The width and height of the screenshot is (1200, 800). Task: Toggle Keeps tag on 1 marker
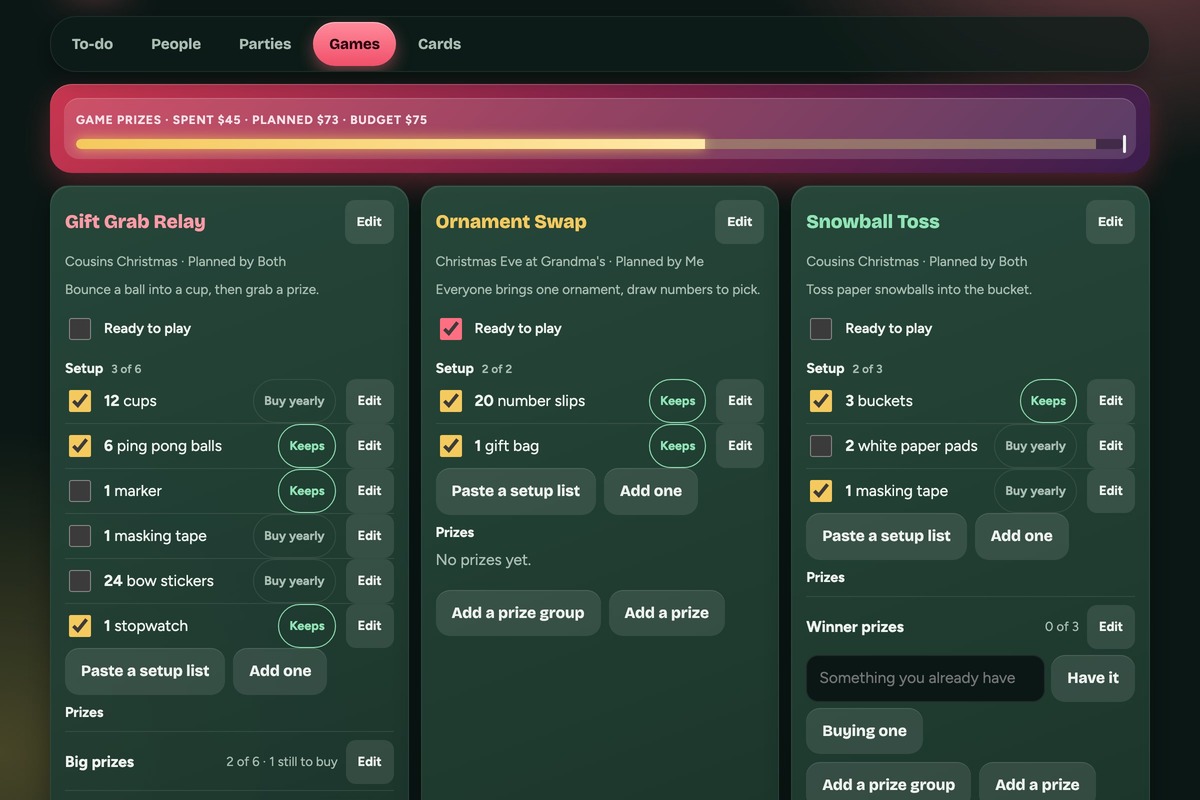[307, 491]
